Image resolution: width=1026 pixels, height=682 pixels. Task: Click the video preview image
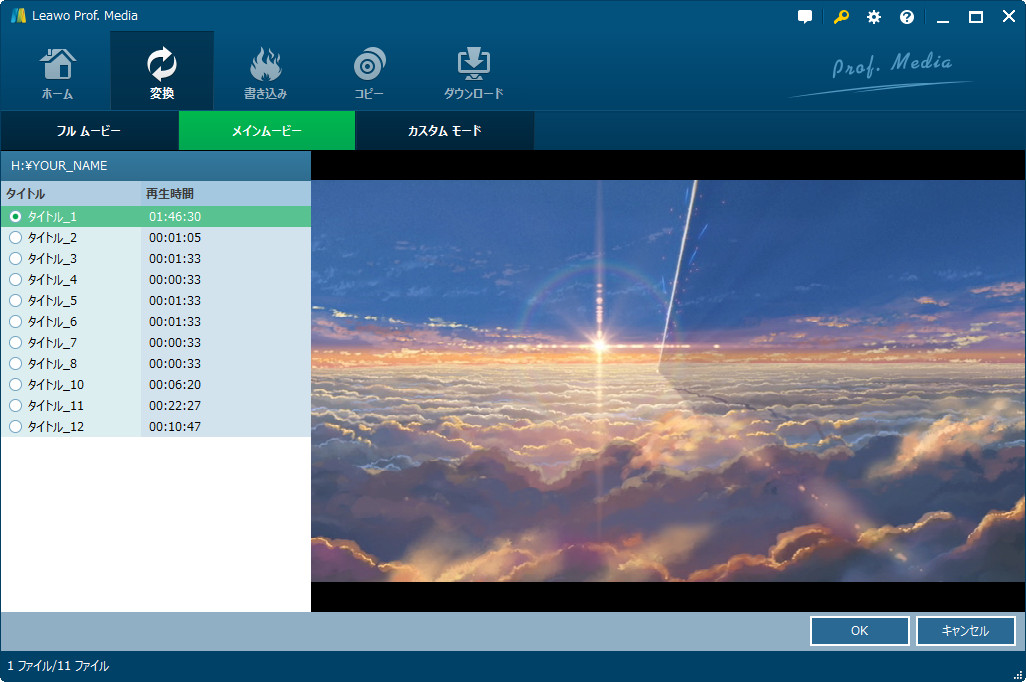pos(668,381)
